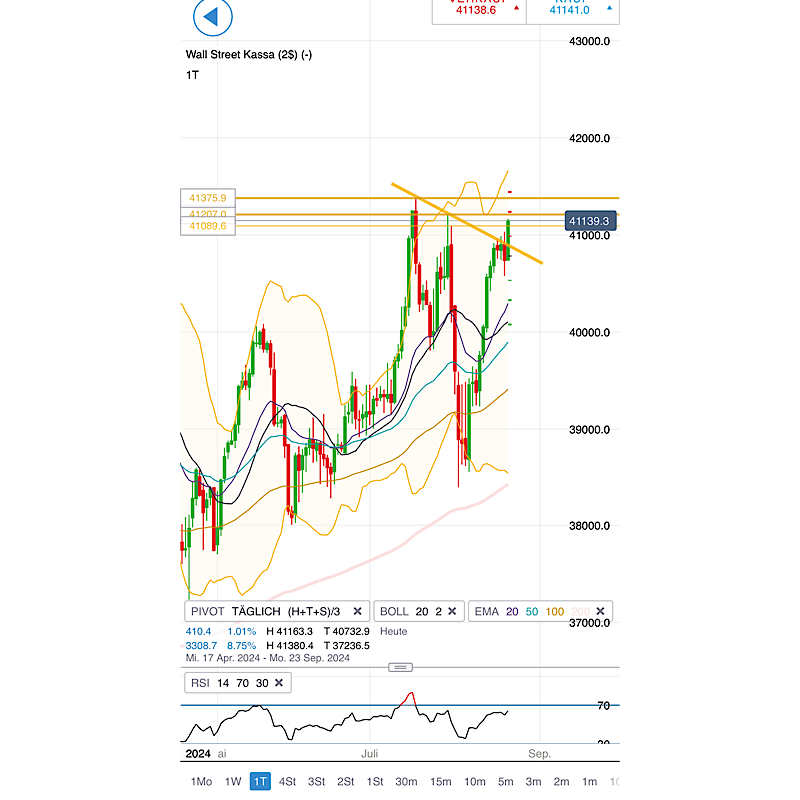The height and width of the screenshot is (800, 800).
Task: Click the blue up-triangle beside 41141.0
Action: [610, 8]
